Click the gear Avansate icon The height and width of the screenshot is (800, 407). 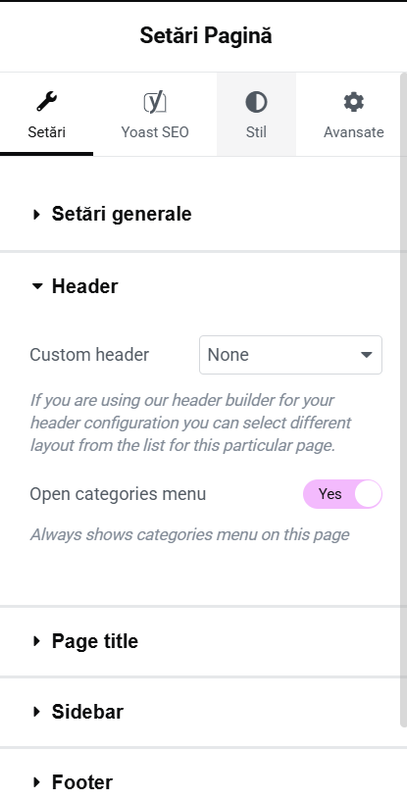(x=353, y=102)
